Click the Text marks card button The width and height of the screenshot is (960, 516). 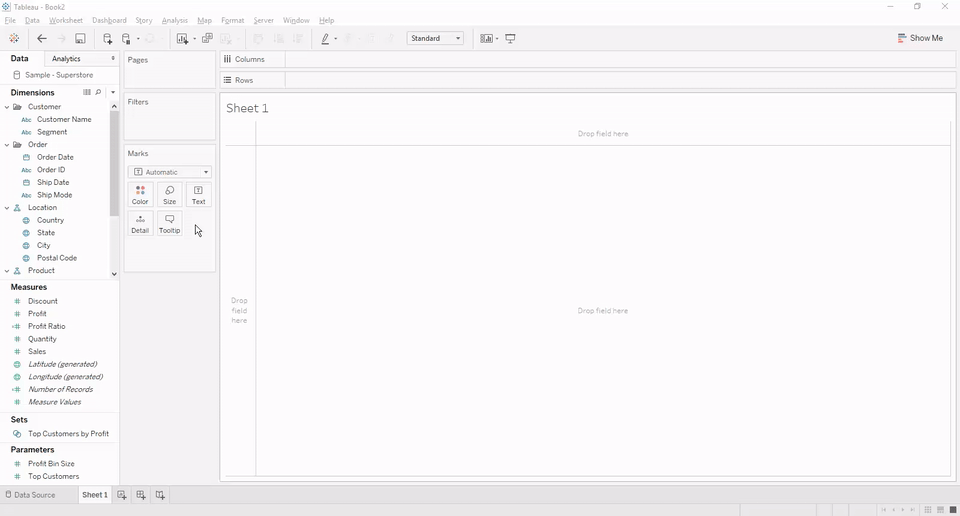(x=198, y=195)
